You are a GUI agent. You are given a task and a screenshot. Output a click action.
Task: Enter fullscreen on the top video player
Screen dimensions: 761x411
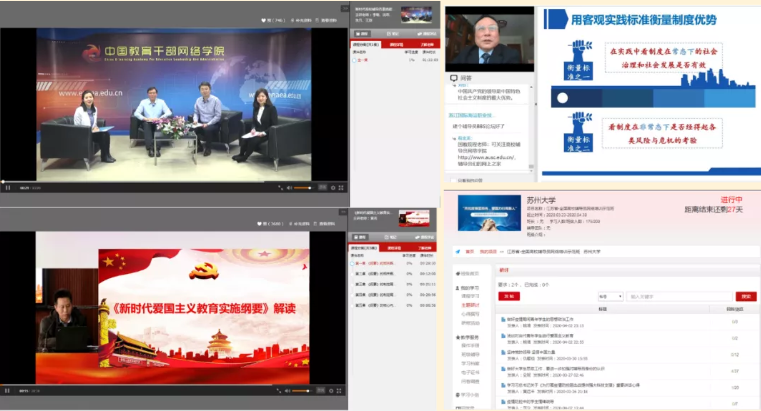tap(340, 187)
